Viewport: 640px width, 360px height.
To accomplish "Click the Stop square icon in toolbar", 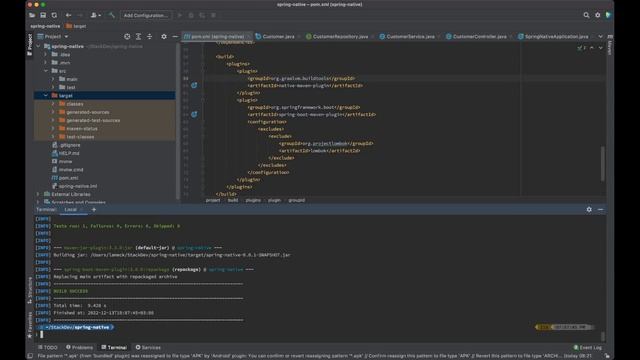I will pos(213,15).
